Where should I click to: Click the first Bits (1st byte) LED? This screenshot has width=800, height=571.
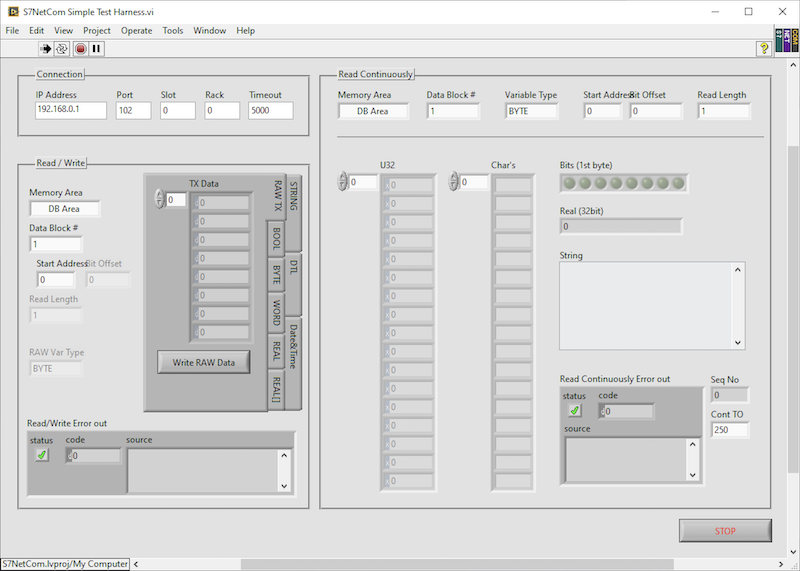(569, 183)
